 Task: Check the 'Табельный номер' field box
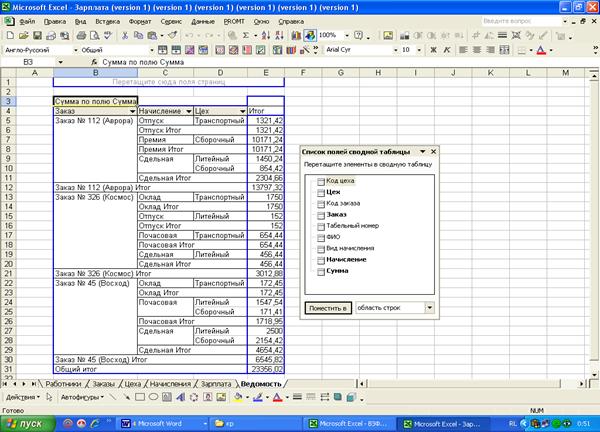tap(320, 226)
